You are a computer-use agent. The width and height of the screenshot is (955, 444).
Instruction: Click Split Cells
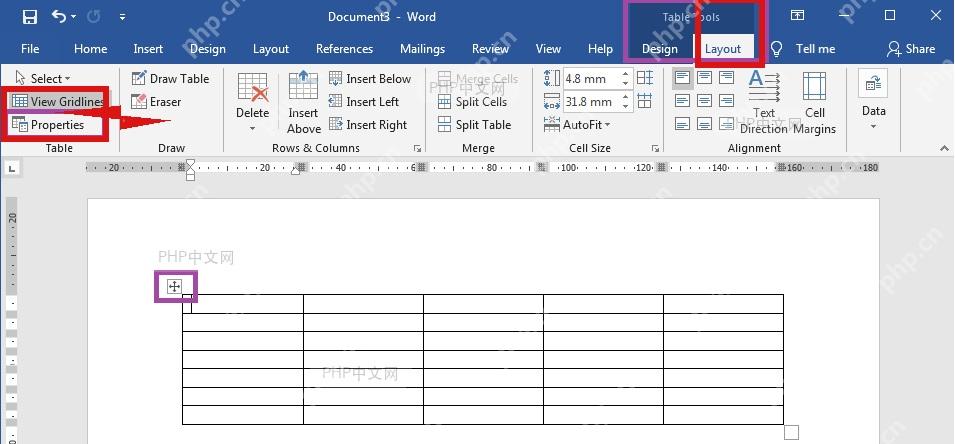(473, 102)
